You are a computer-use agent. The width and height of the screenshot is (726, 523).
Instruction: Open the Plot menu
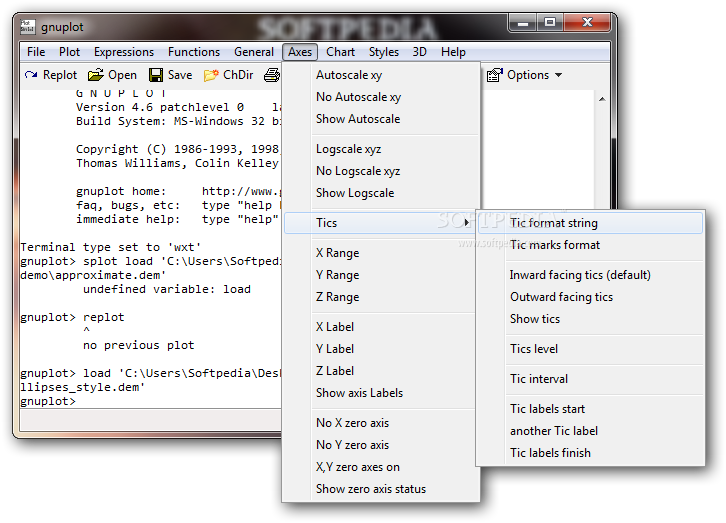[69, 52]
